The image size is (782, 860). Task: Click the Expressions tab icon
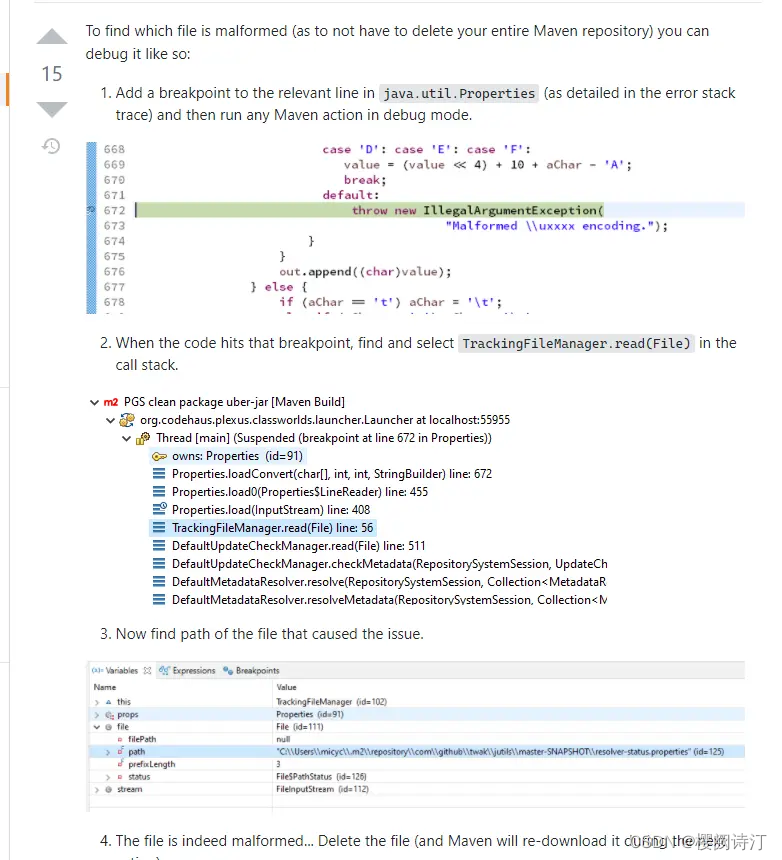click(x=164, y=670)
